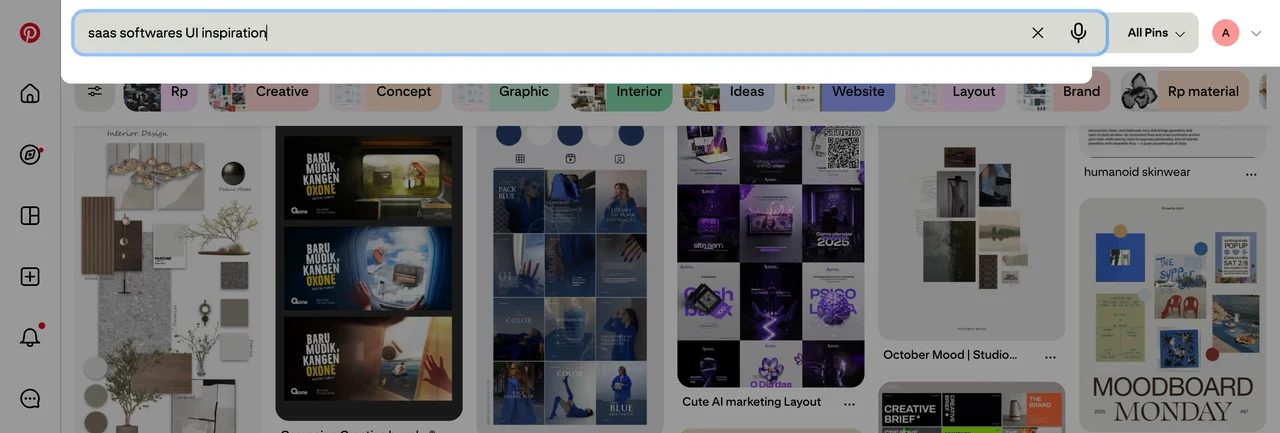Select the Ideas filter chip
Screen dimensions: 1280x433
(729, 91)
